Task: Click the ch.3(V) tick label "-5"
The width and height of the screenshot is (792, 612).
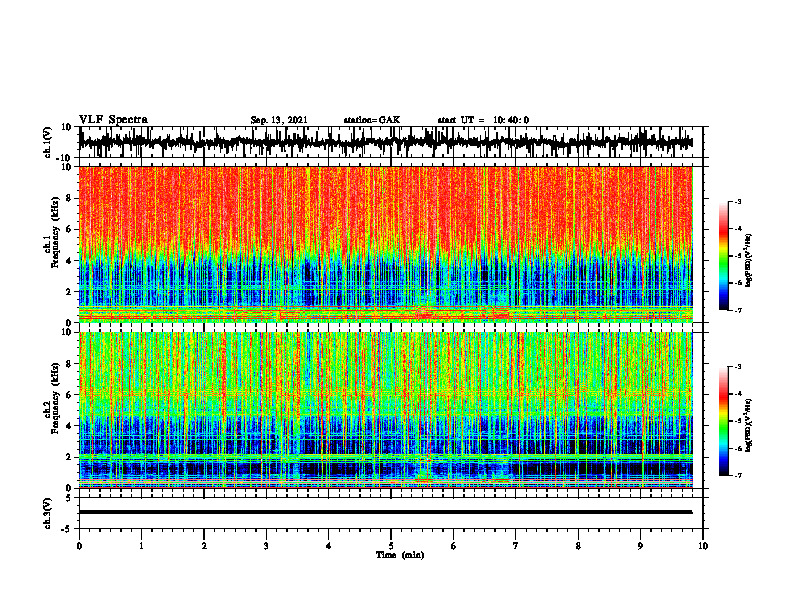Action: click(x=67, y=529)
